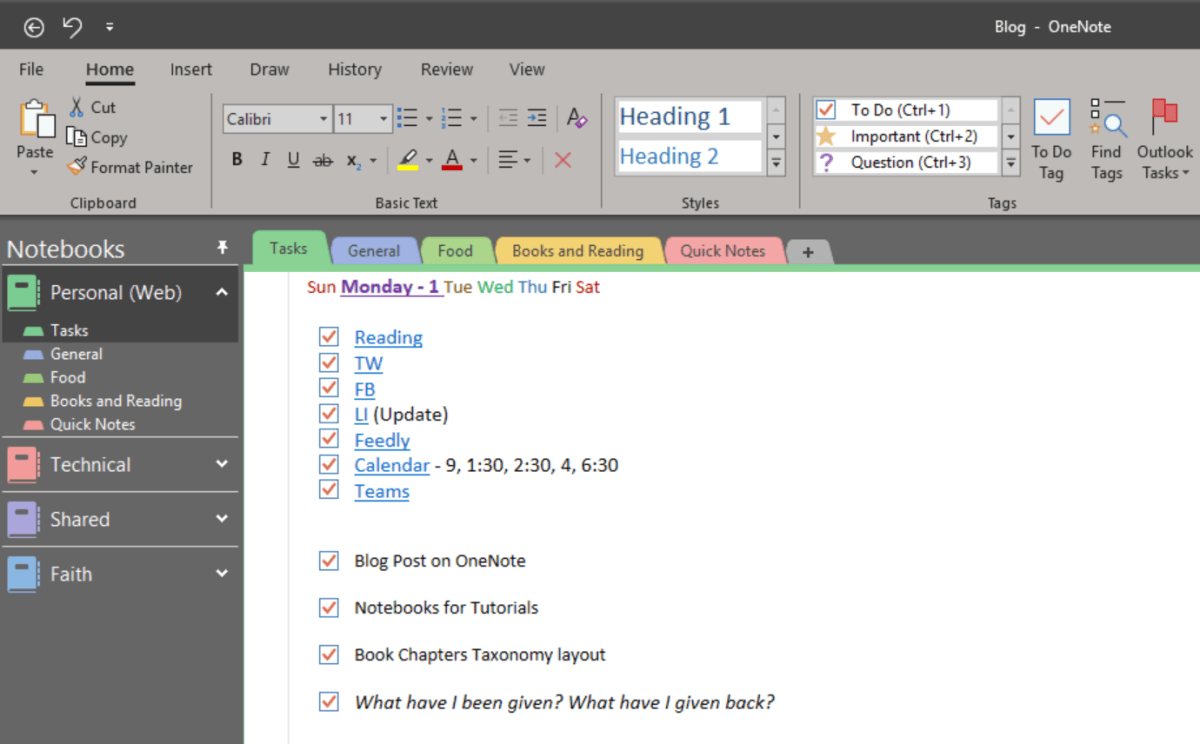Open Find Tags tool
Viewport: 1200px width, 744px height.
pos(1106,120)
